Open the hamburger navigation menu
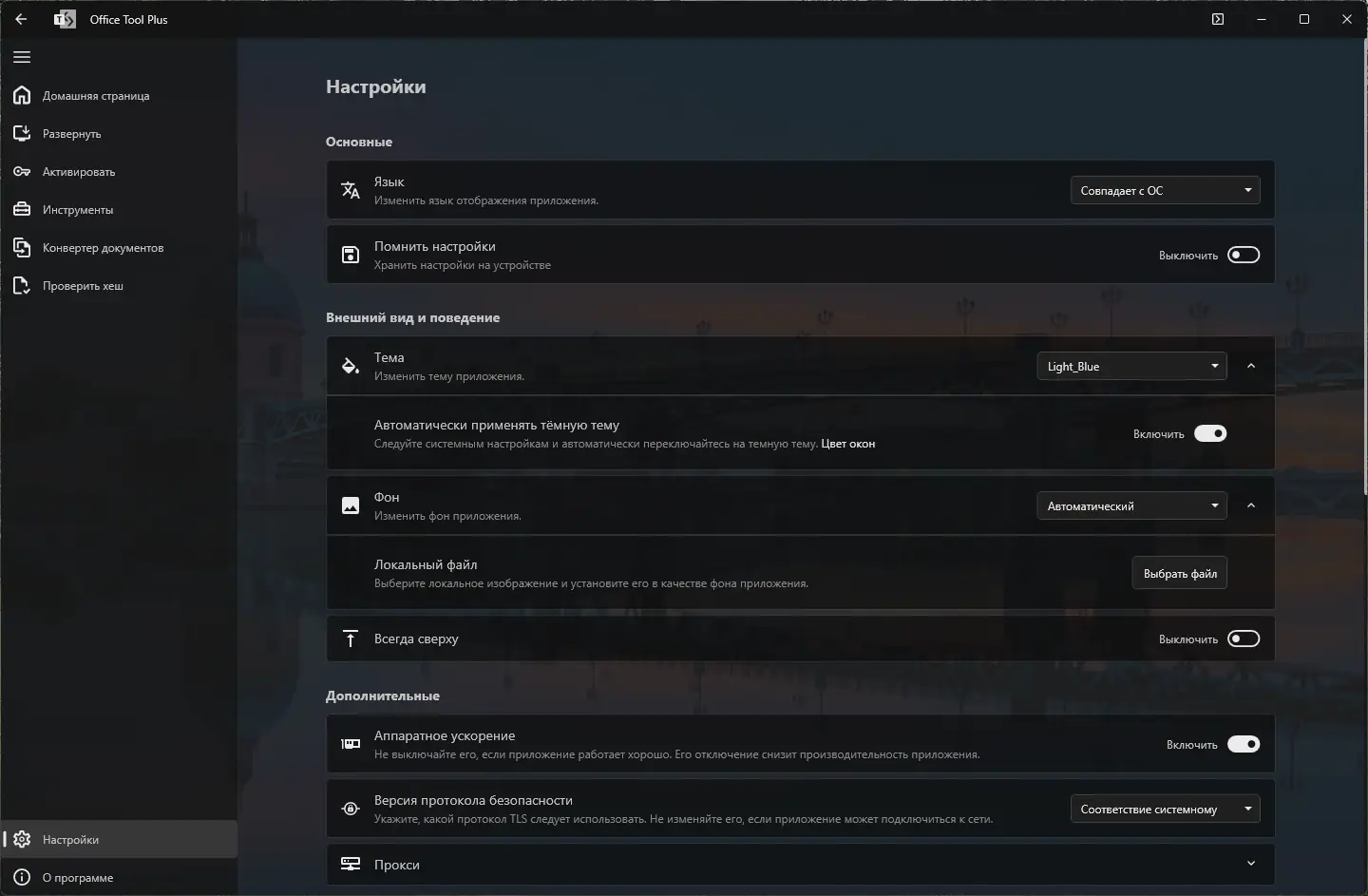 [x=22, y=57]
